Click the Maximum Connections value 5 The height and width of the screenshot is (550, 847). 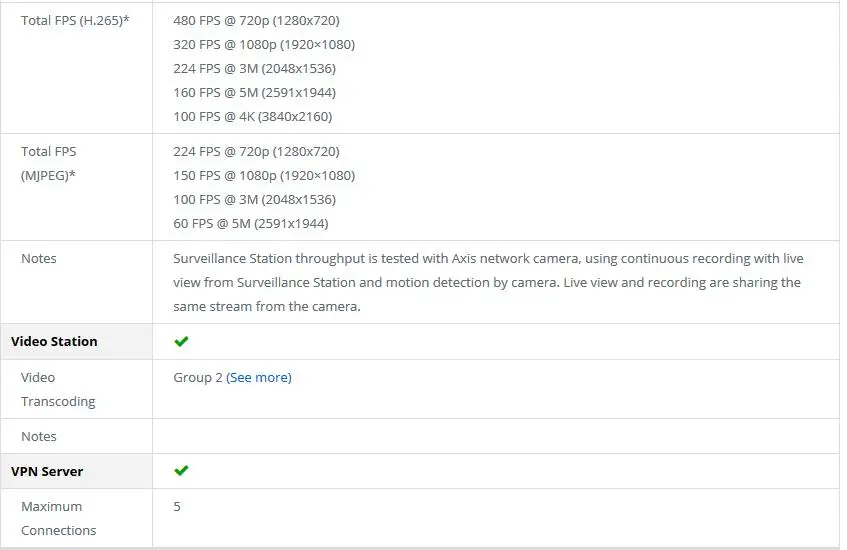click(177, 506)
